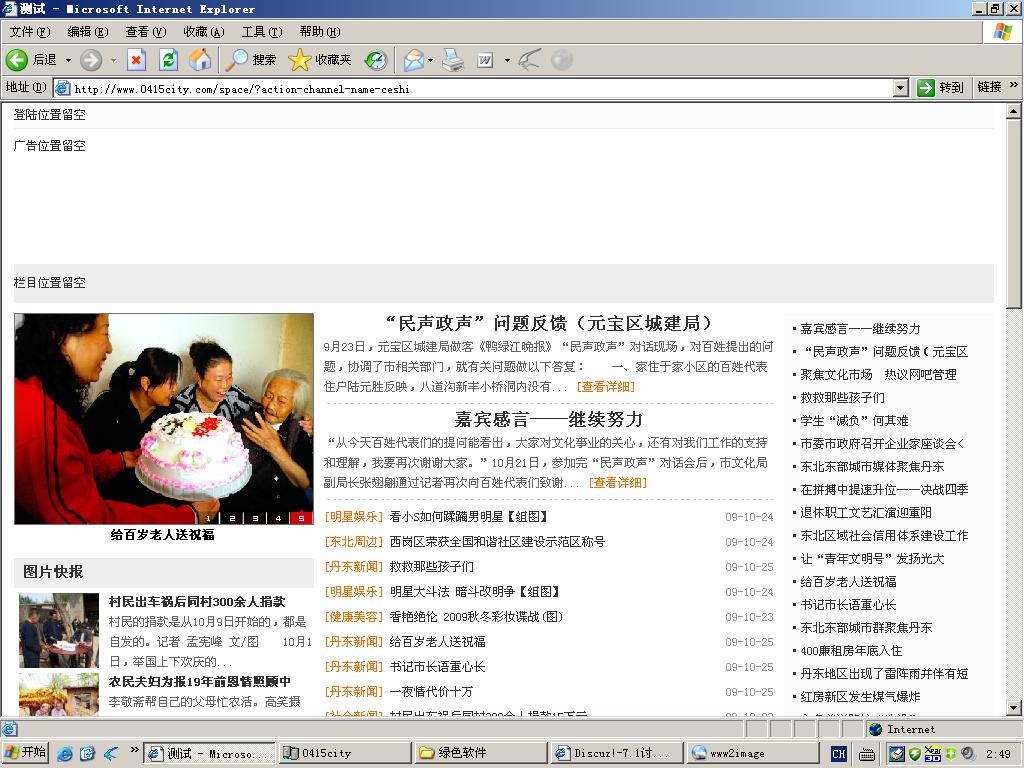Go to the home page via house icon
Screen dimensions: 1024x768
[x=200, y=60]
